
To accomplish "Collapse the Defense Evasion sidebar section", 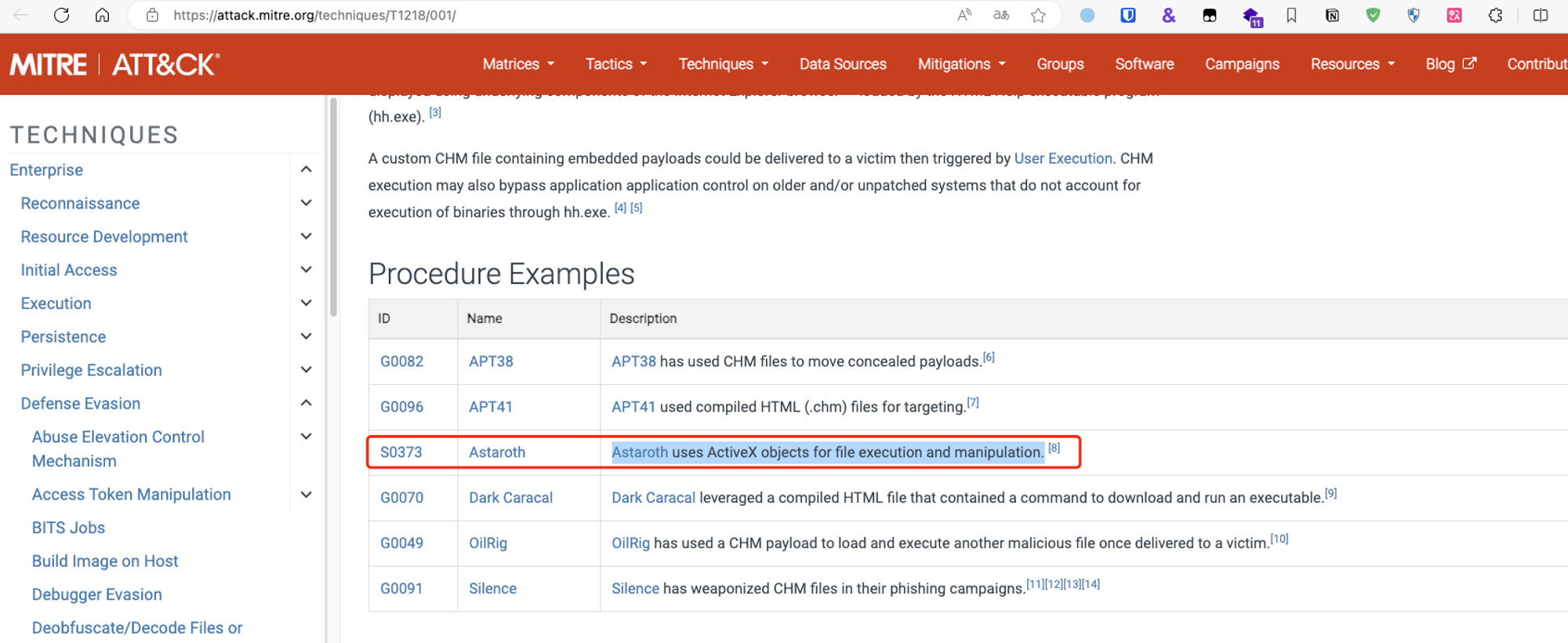I will (307, 403).
